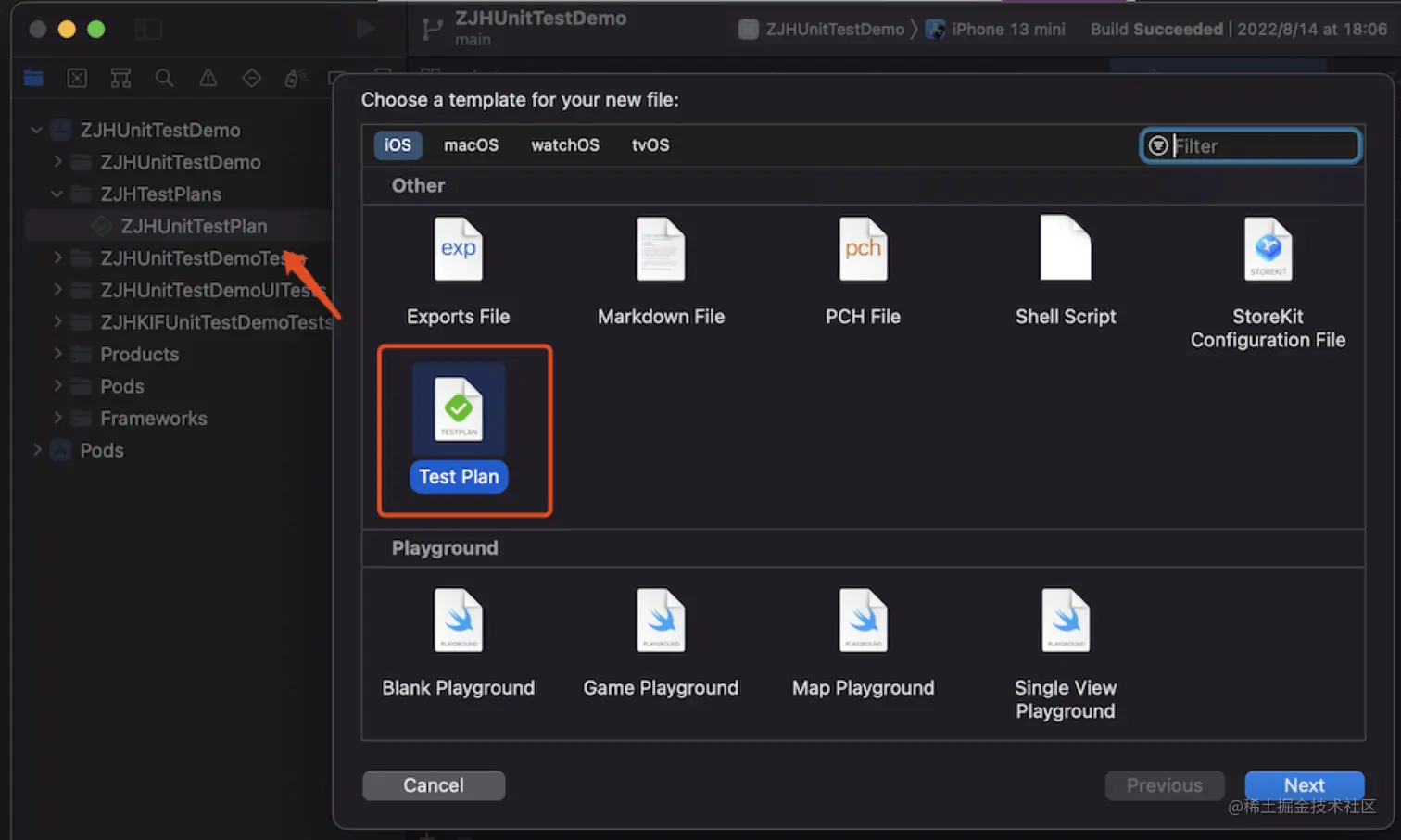
Task: Toggle the navigator sidebar button
Action: [x=148, y=29]
